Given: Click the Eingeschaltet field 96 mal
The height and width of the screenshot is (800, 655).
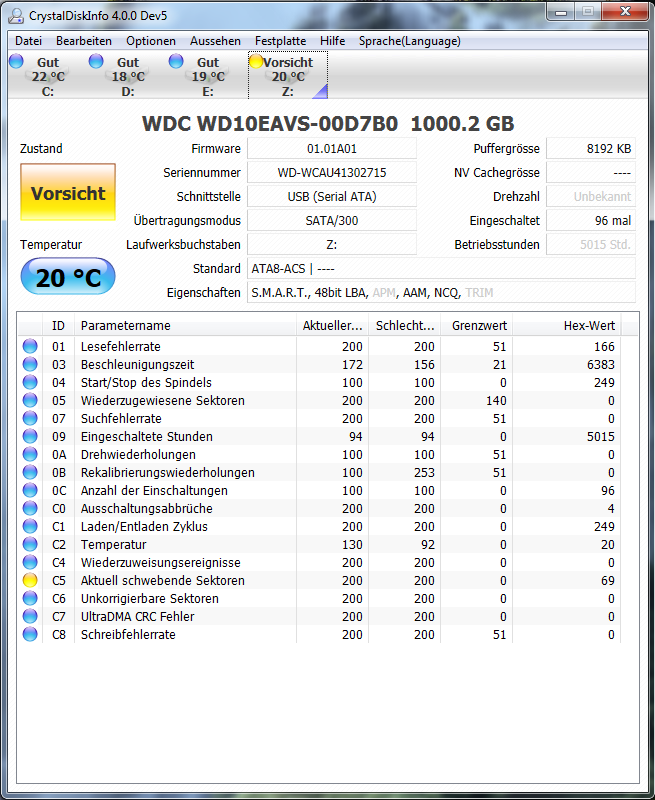Looking at the screenshot, I should (x=591, y=220).
